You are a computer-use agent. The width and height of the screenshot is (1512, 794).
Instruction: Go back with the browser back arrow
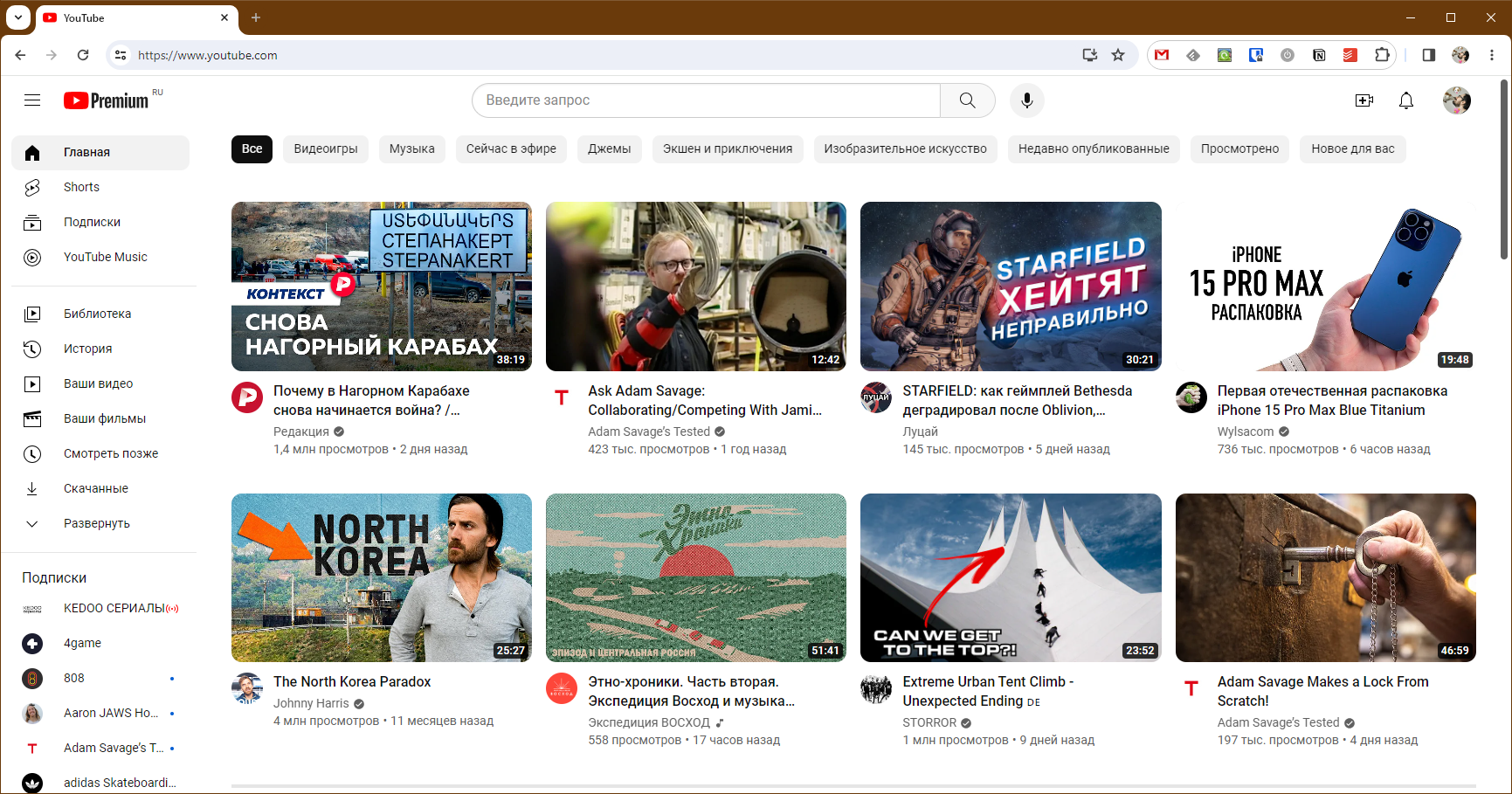point(20,55)
